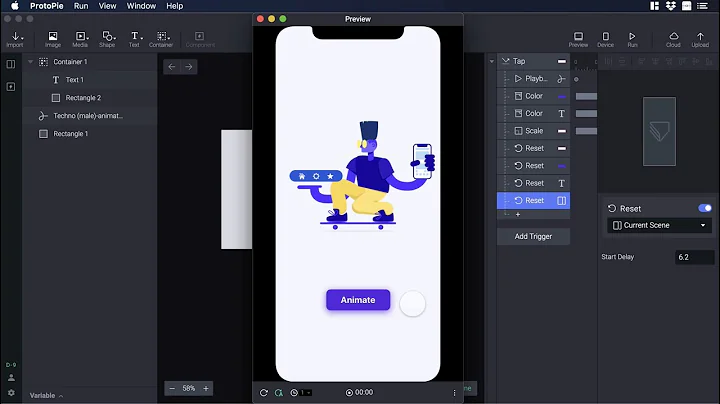720x404 pixels.
Task: Click the Playback timeline marker
Action: [x=576, y=79]
